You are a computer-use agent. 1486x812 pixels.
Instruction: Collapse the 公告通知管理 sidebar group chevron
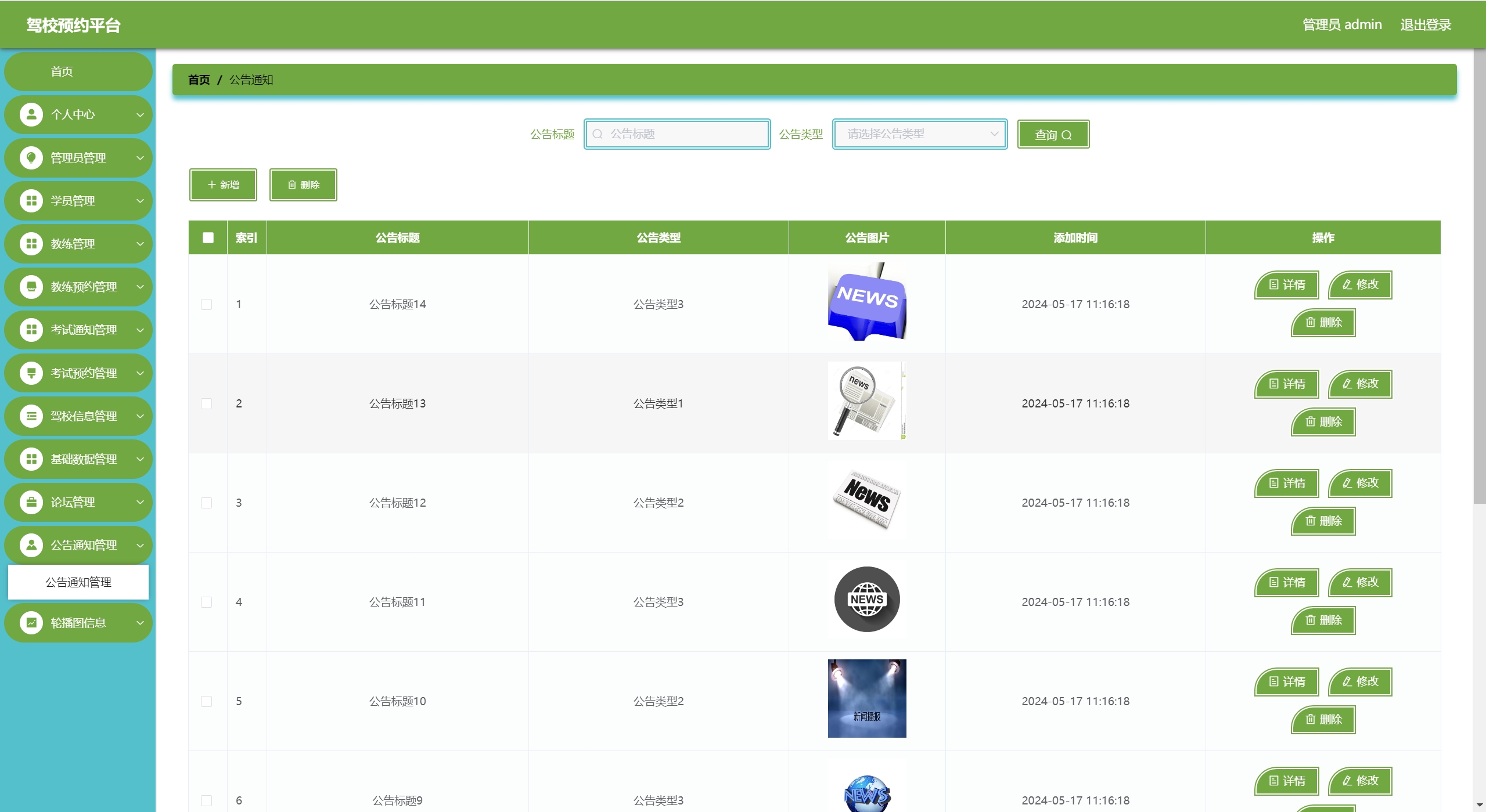(x=140, y=545)
